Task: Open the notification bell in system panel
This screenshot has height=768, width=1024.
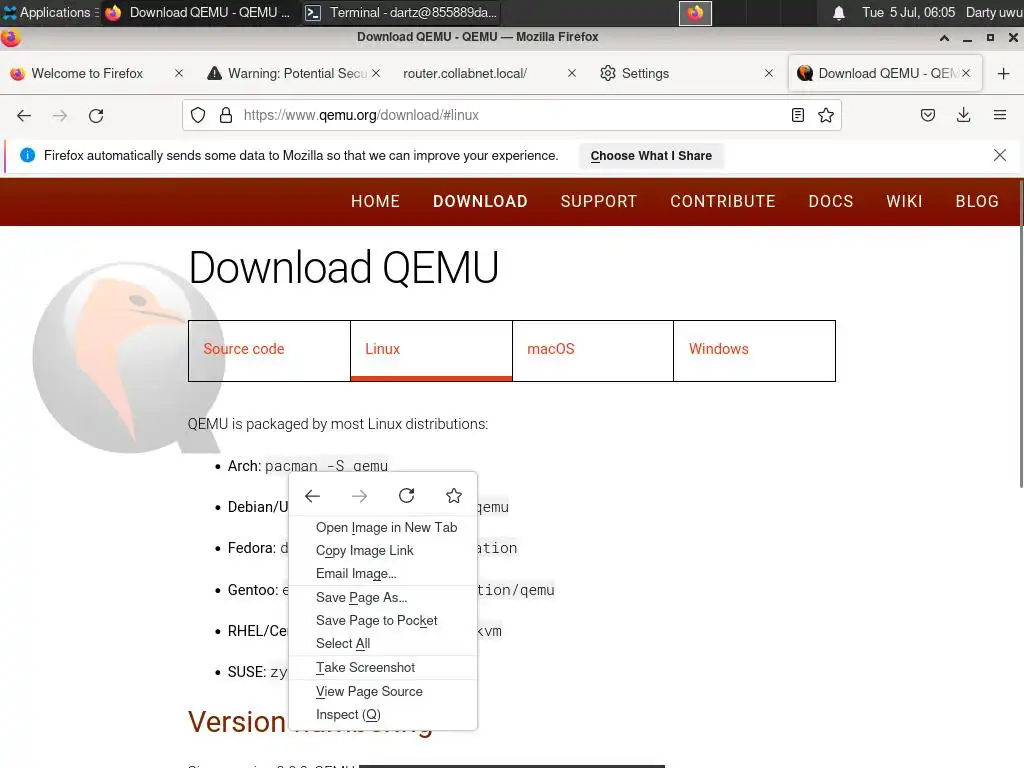Action: pos(839,12)
